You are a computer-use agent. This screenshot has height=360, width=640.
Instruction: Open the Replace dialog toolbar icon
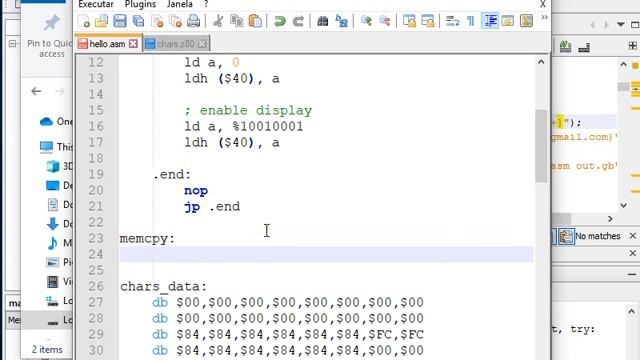(341, 21)
